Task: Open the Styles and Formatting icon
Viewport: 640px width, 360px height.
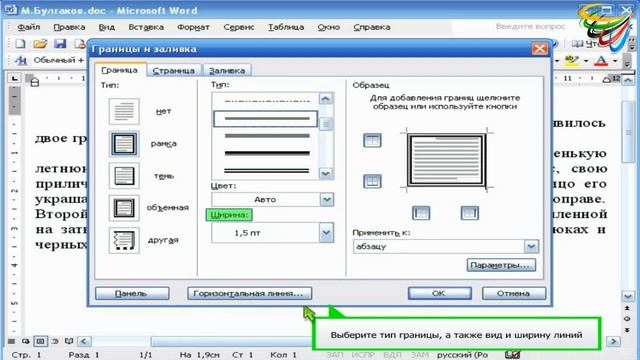Action: point(20,60)
